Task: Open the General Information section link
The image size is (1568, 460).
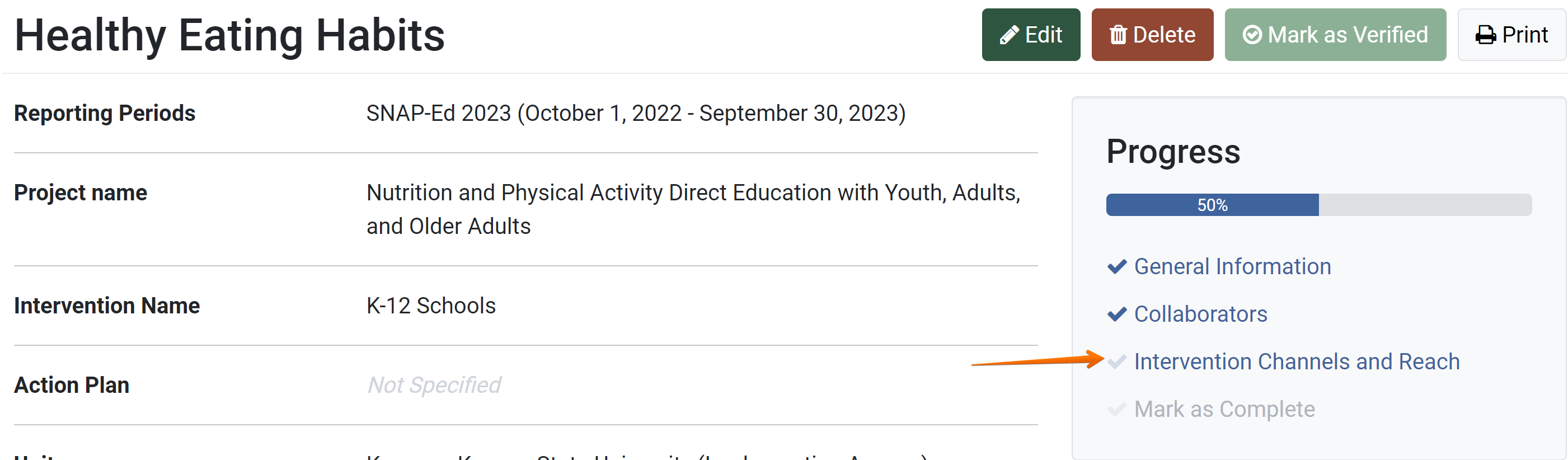Action: [1232, 266]
